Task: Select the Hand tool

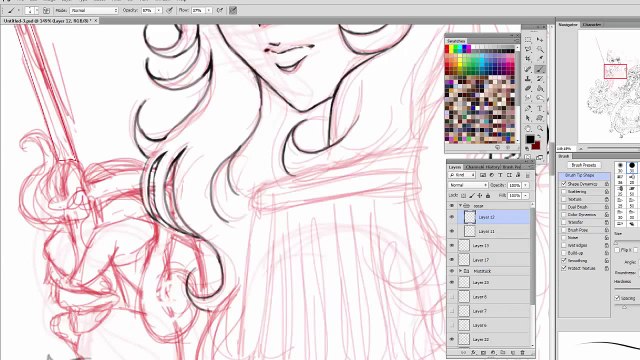Action: [x=528, y=128]
